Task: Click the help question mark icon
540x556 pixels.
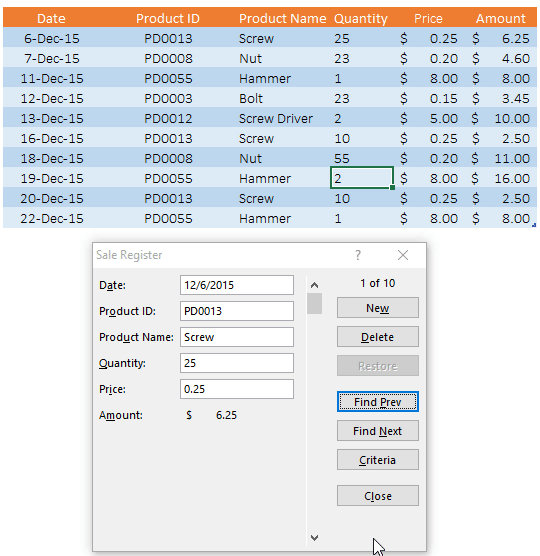Action: (358, 255)
